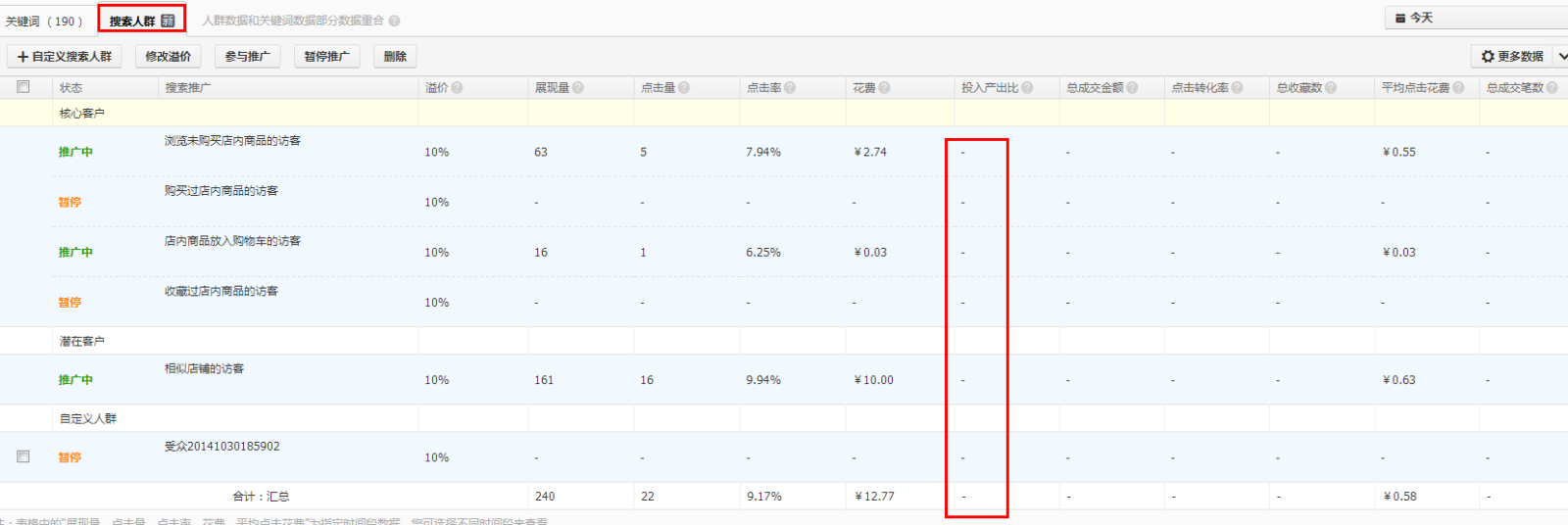Click help icon after 人群数据和关键词数据部分数据重合 notice

(x=394, y=21)
